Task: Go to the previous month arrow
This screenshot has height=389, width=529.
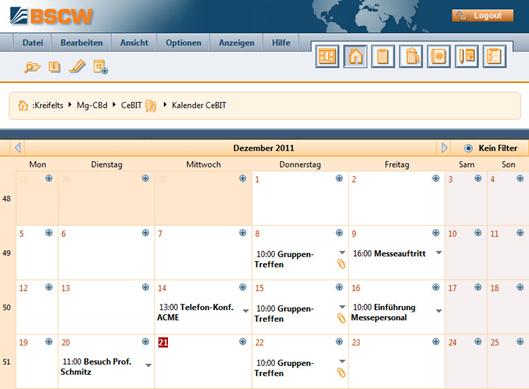Action: tap(18, 147)
